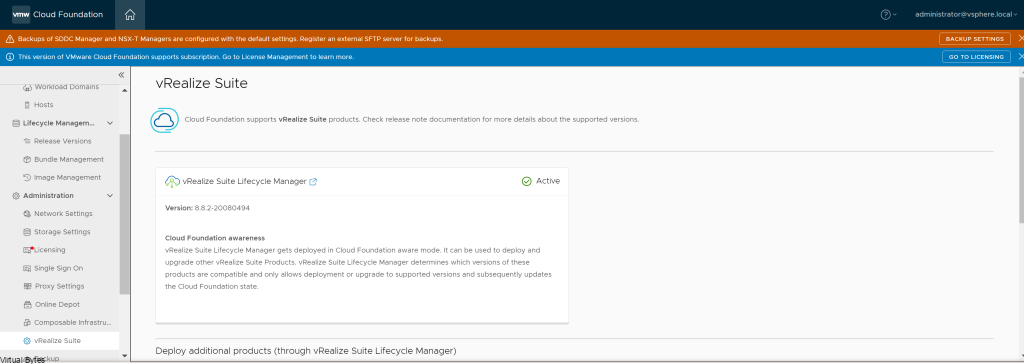The width and height of the screenshot is (1024, 364).
Task: Select Single Sign On menu item
Action: (58, 268)
